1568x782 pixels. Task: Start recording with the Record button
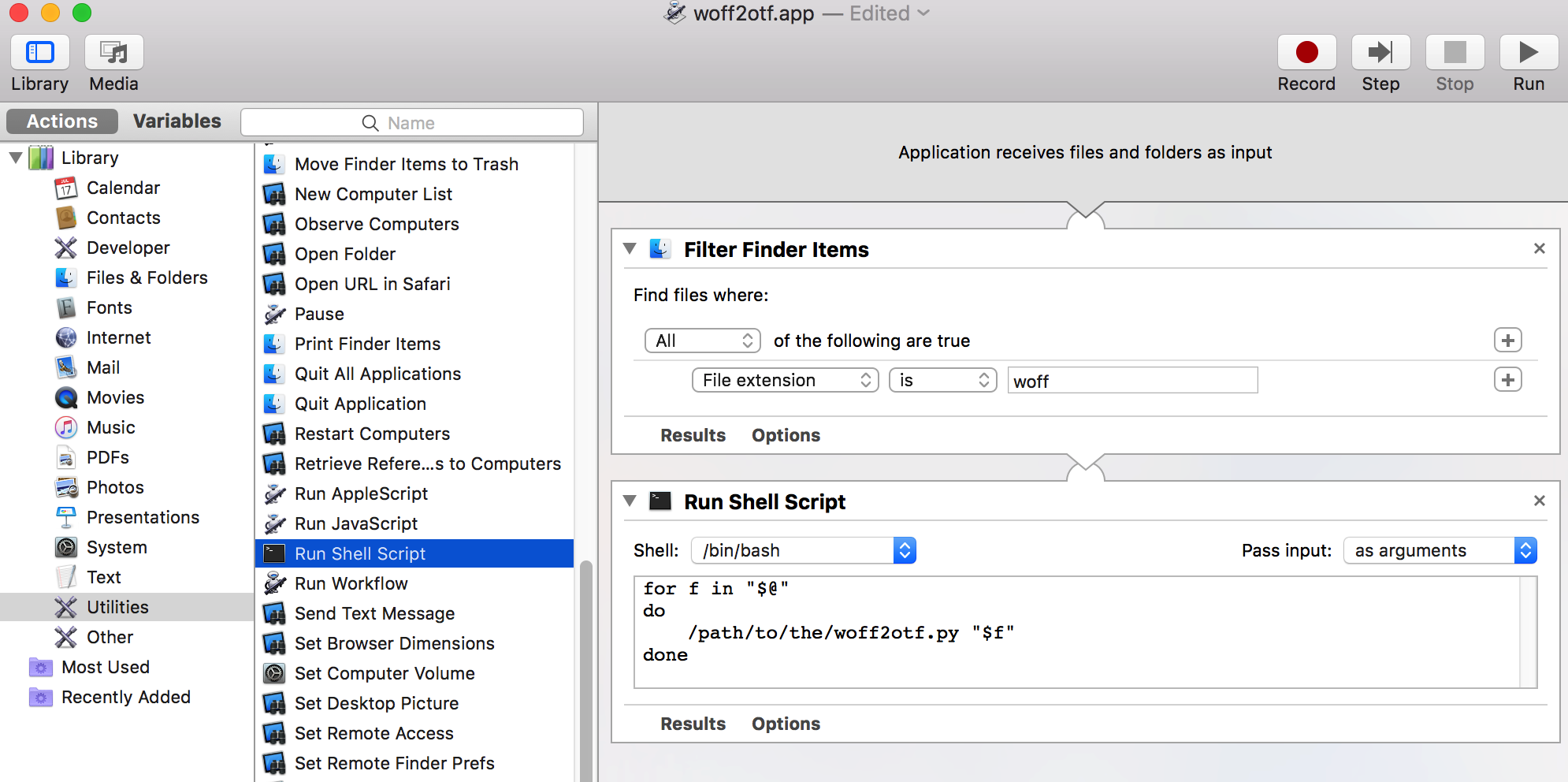(1306, 53)
